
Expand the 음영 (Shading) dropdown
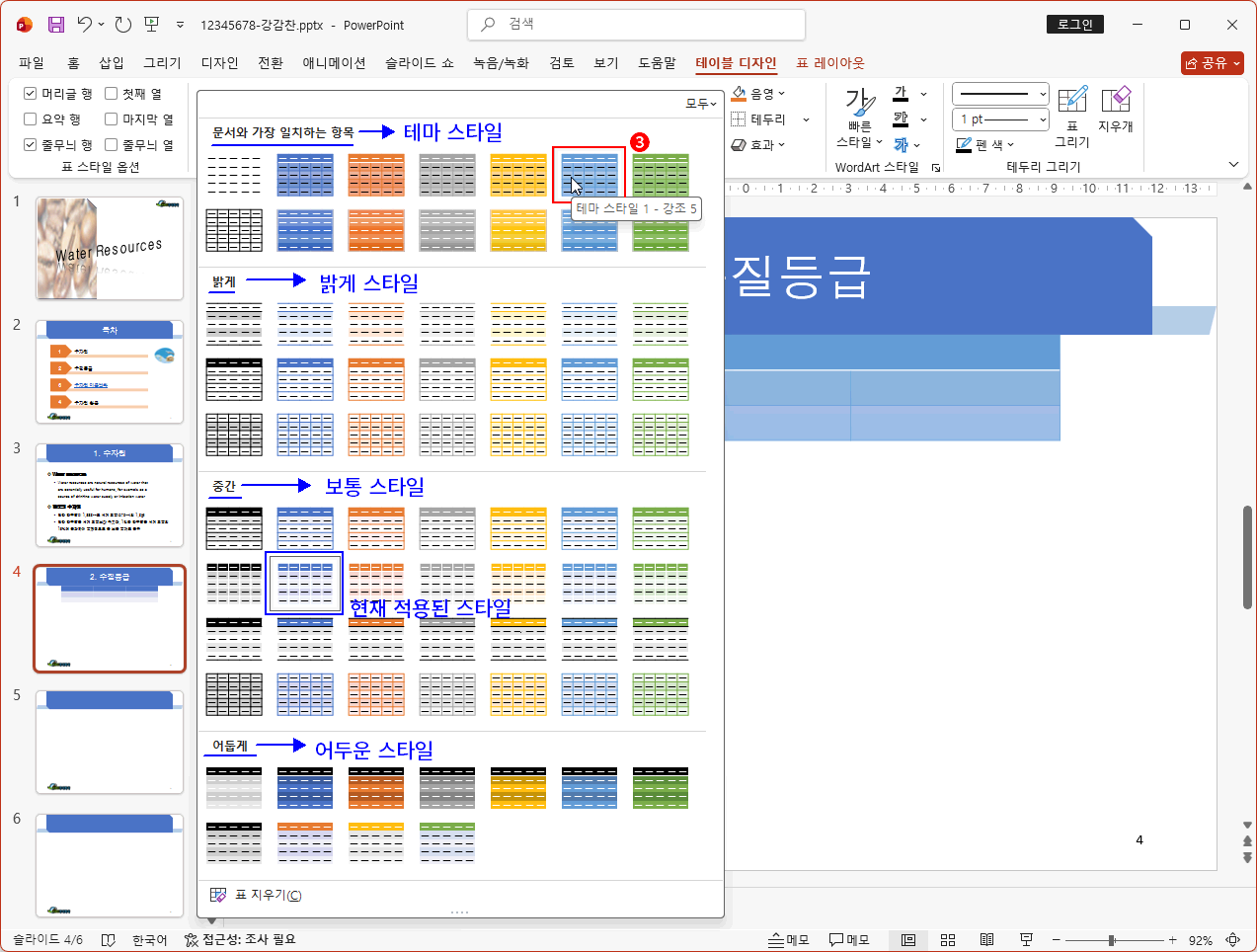click(781, 94)
